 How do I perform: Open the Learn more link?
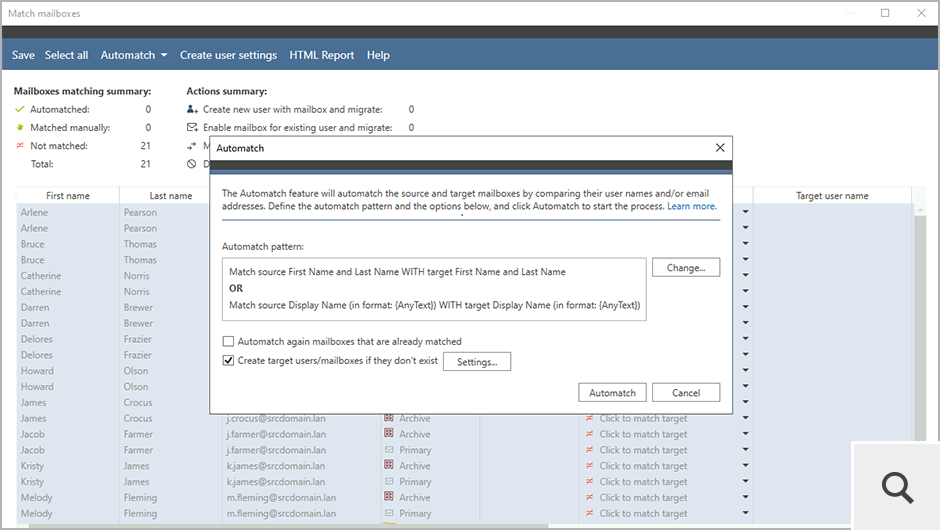click(x=692, y=206)
